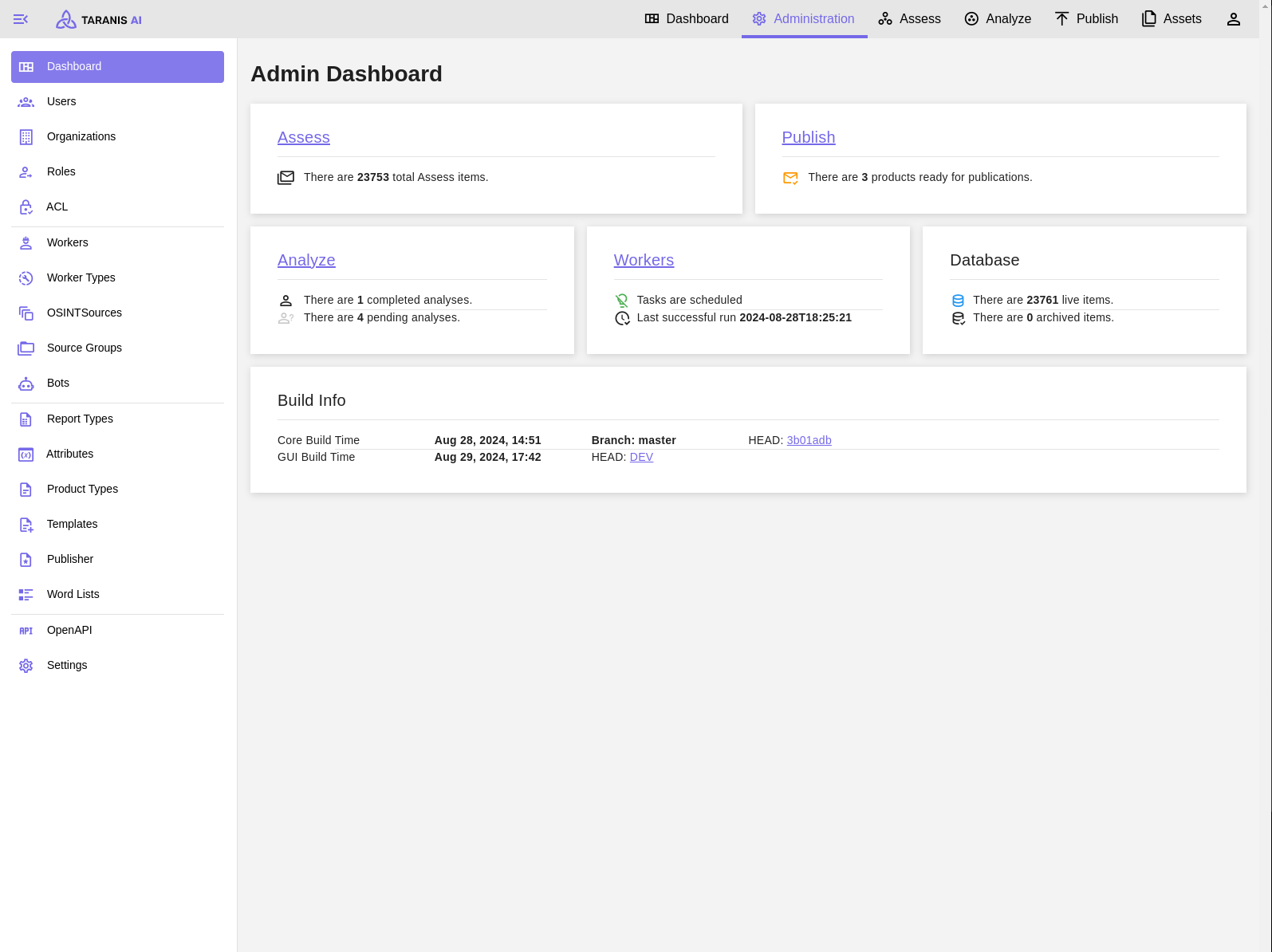Viewport: 1272px width, 952px height.
Task: Open the DEV head link
Action: coord(641,457)
